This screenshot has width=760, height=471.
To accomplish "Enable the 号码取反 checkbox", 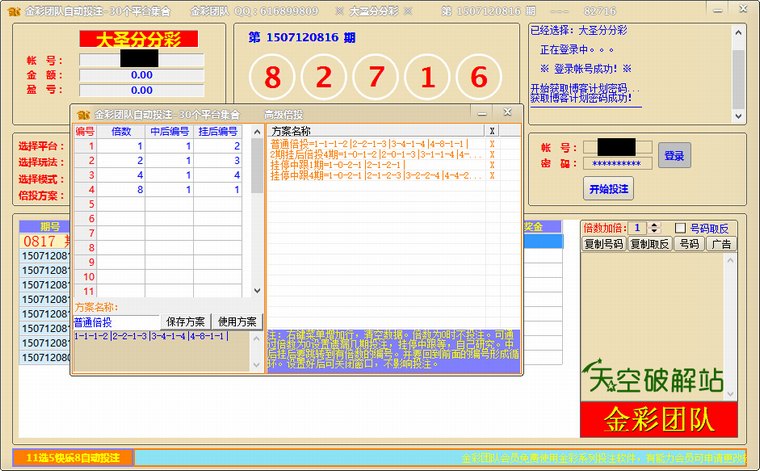I will click(681, 228).
